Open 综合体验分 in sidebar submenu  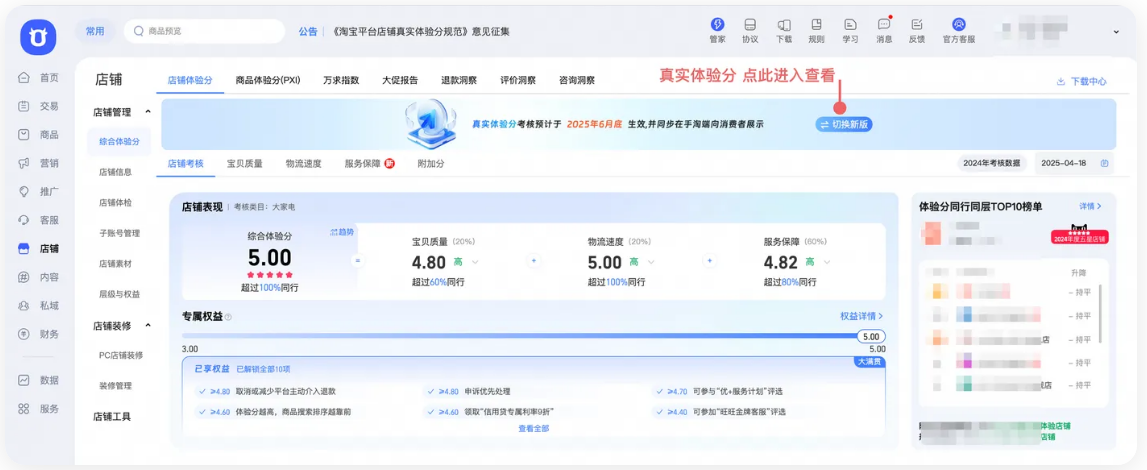click(x=119, y=141)
